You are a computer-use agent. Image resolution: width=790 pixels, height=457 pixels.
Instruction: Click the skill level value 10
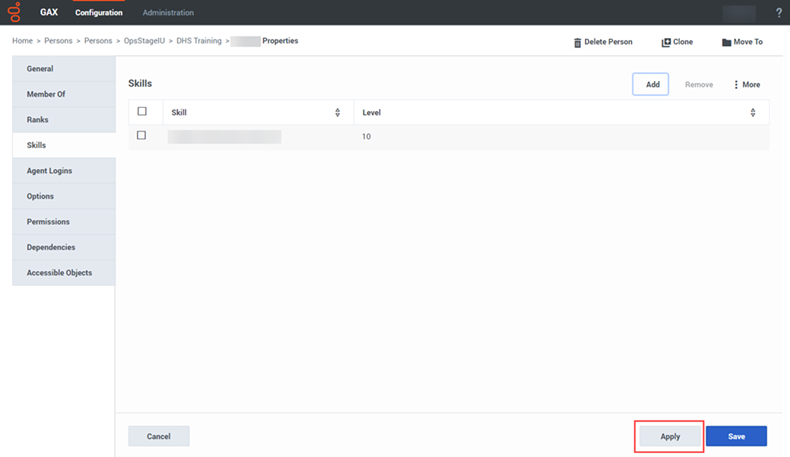[x=366, y=136]
